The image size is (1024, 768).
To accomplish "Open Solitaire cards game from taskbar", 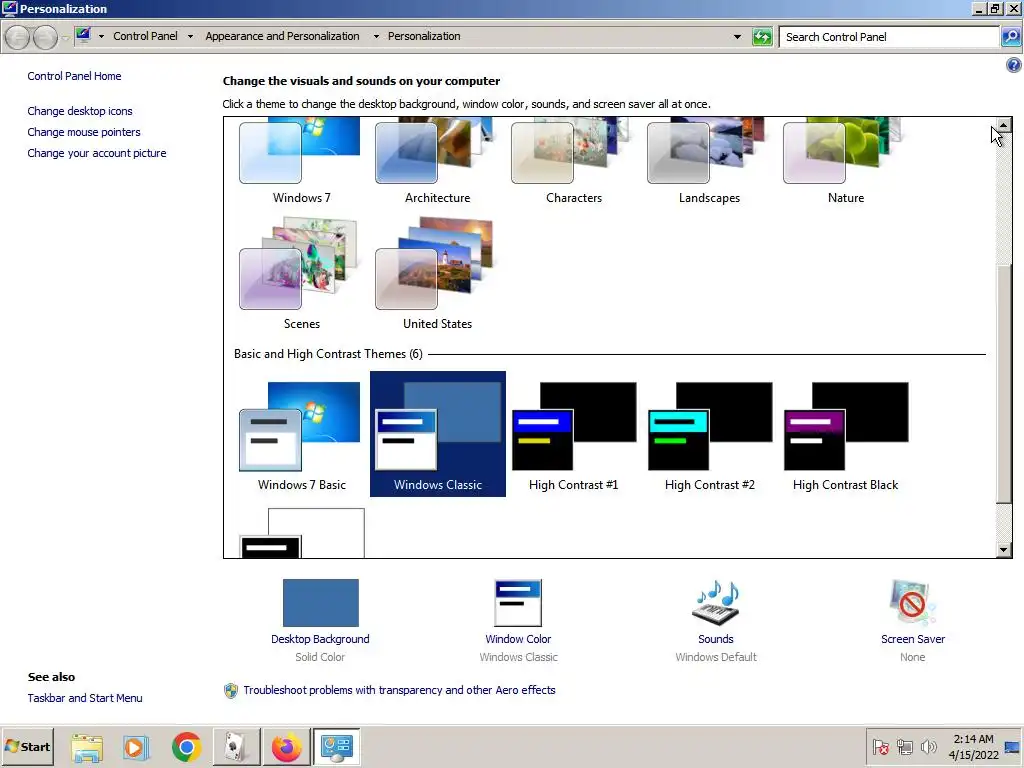I will 236,747.
